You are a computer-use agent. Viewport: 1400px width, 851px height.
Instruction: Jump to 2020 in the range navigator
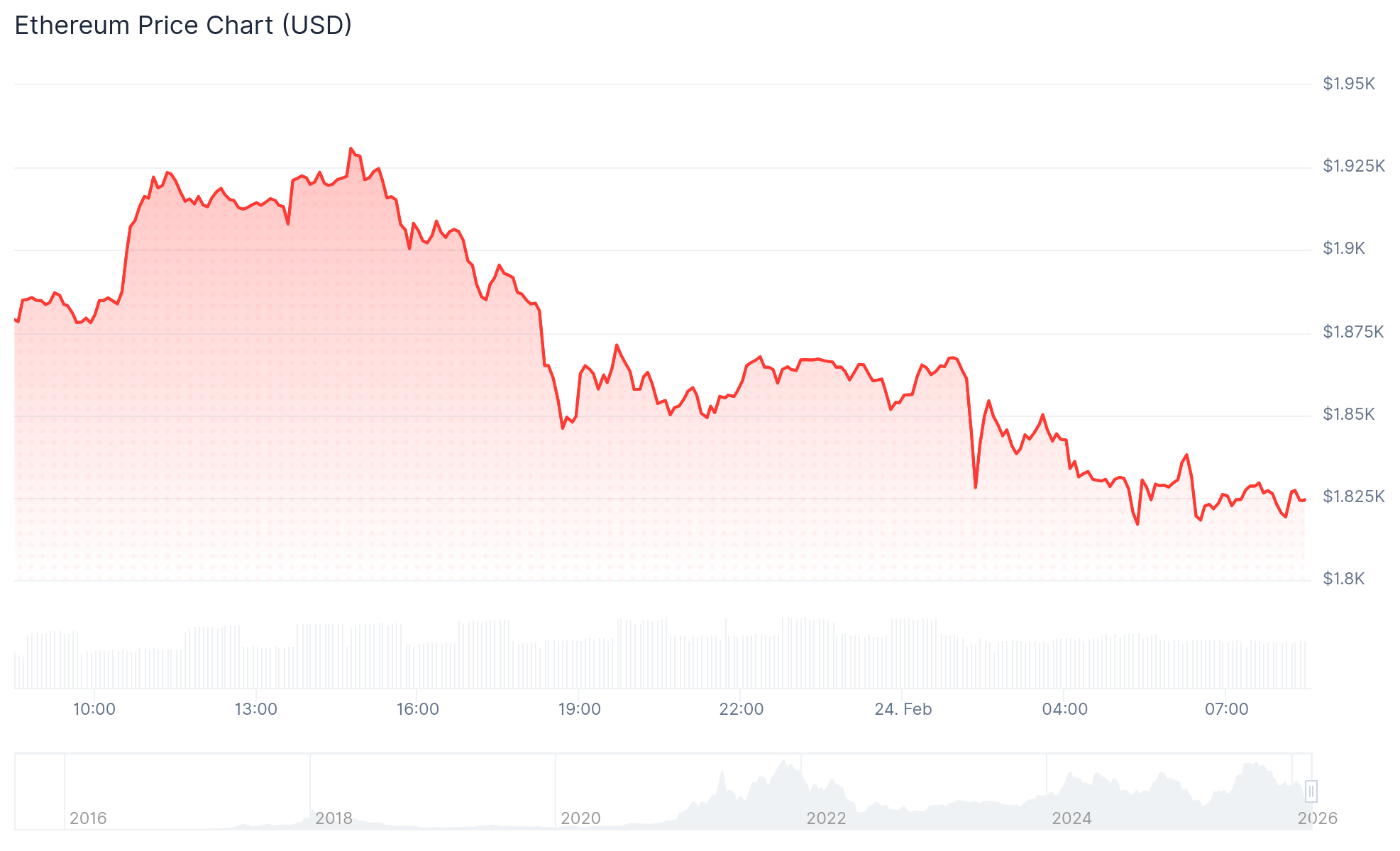(580, 818)
